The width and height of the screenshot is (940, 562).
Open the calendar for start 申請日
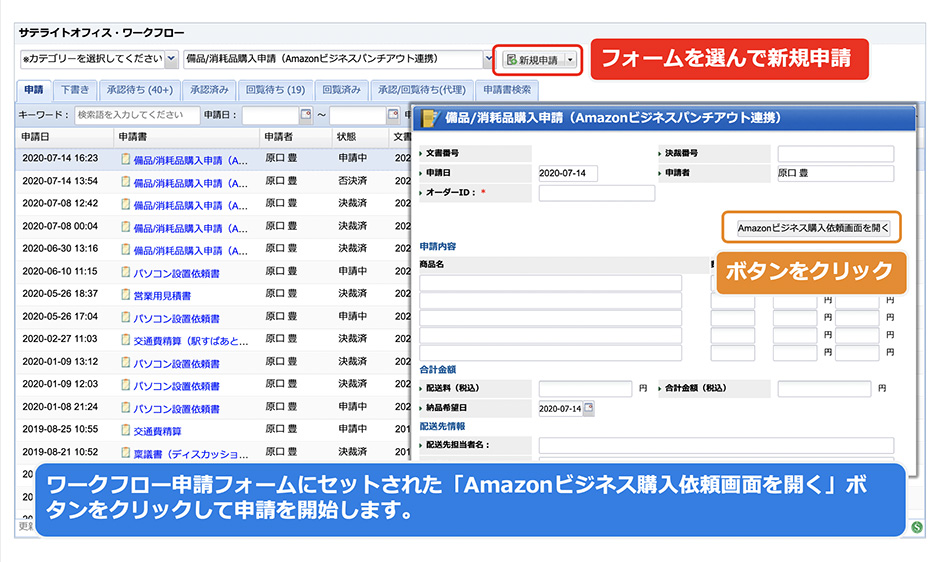coord(306,114)
